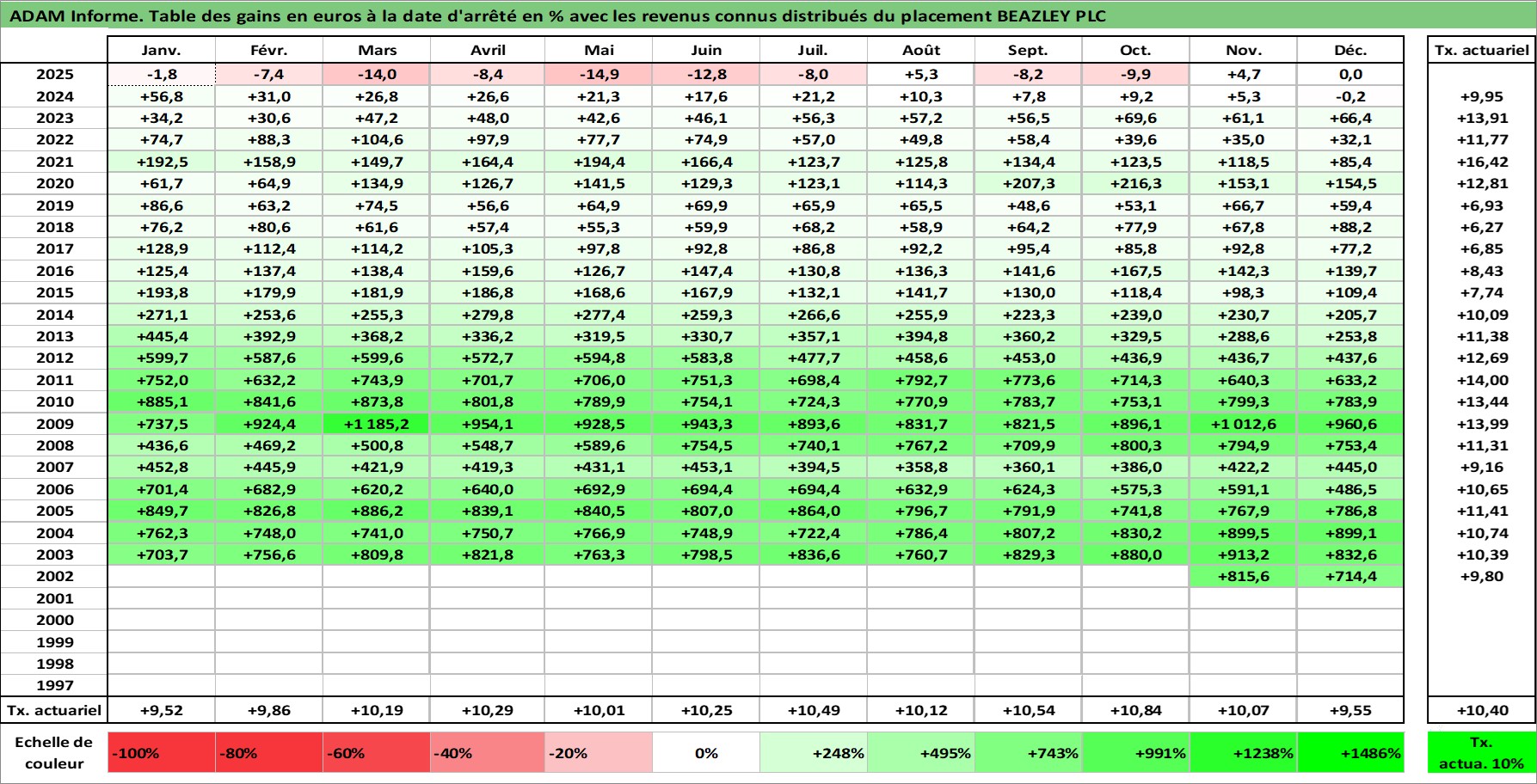Click the +792,7 cell for August 2011
The height and width of the screenshot is (784, 1537).
coord(921,381)
